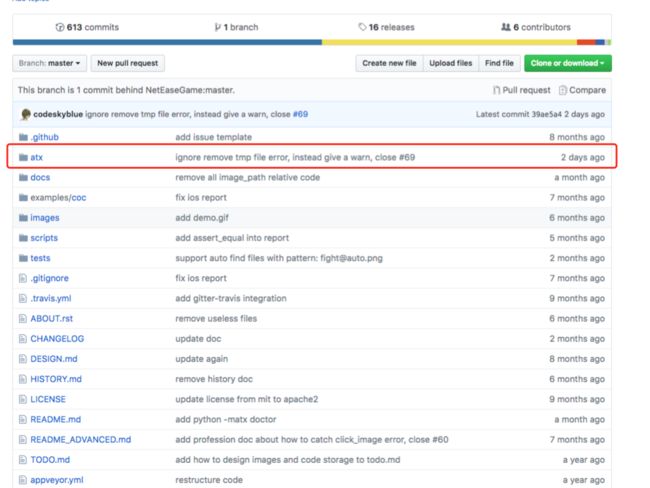Image resolution: width=650 pixels, height=488 pixels.
Task: Click folder icon beside scripts
Action: (23, 238)
